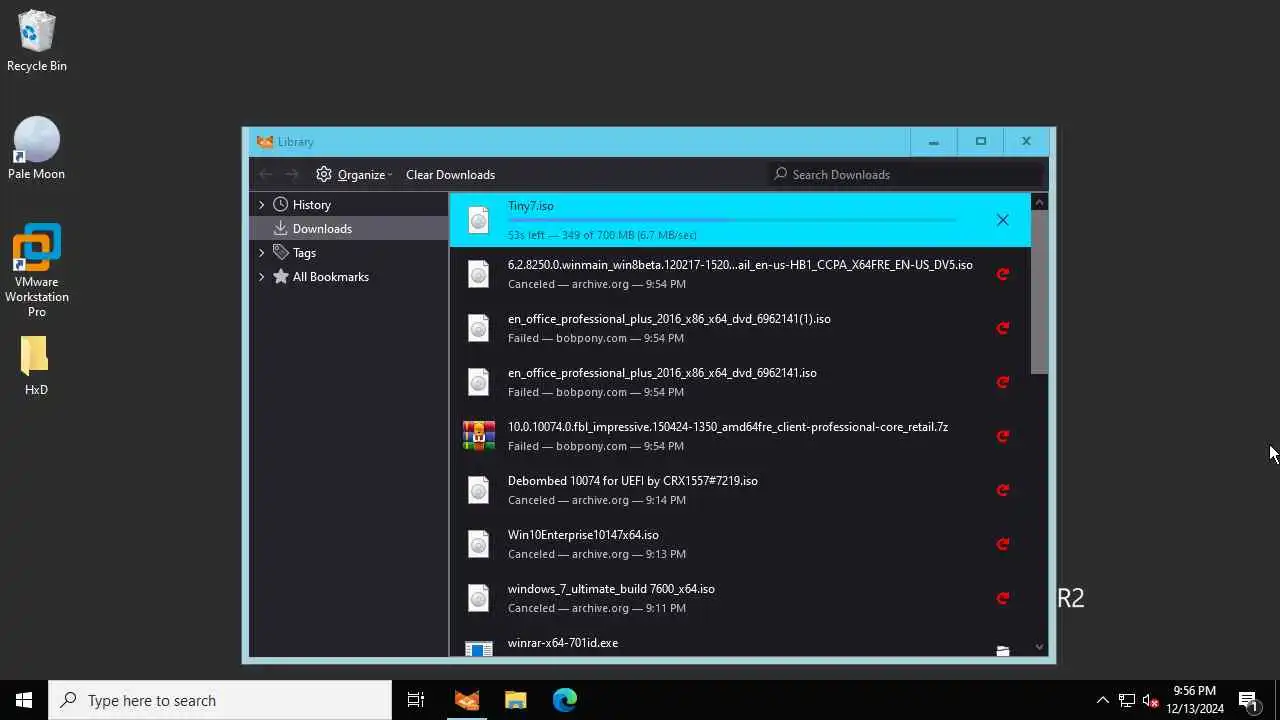Click the taskbar search box
This screenshot has width=1280, height=720.
point(220,700)
